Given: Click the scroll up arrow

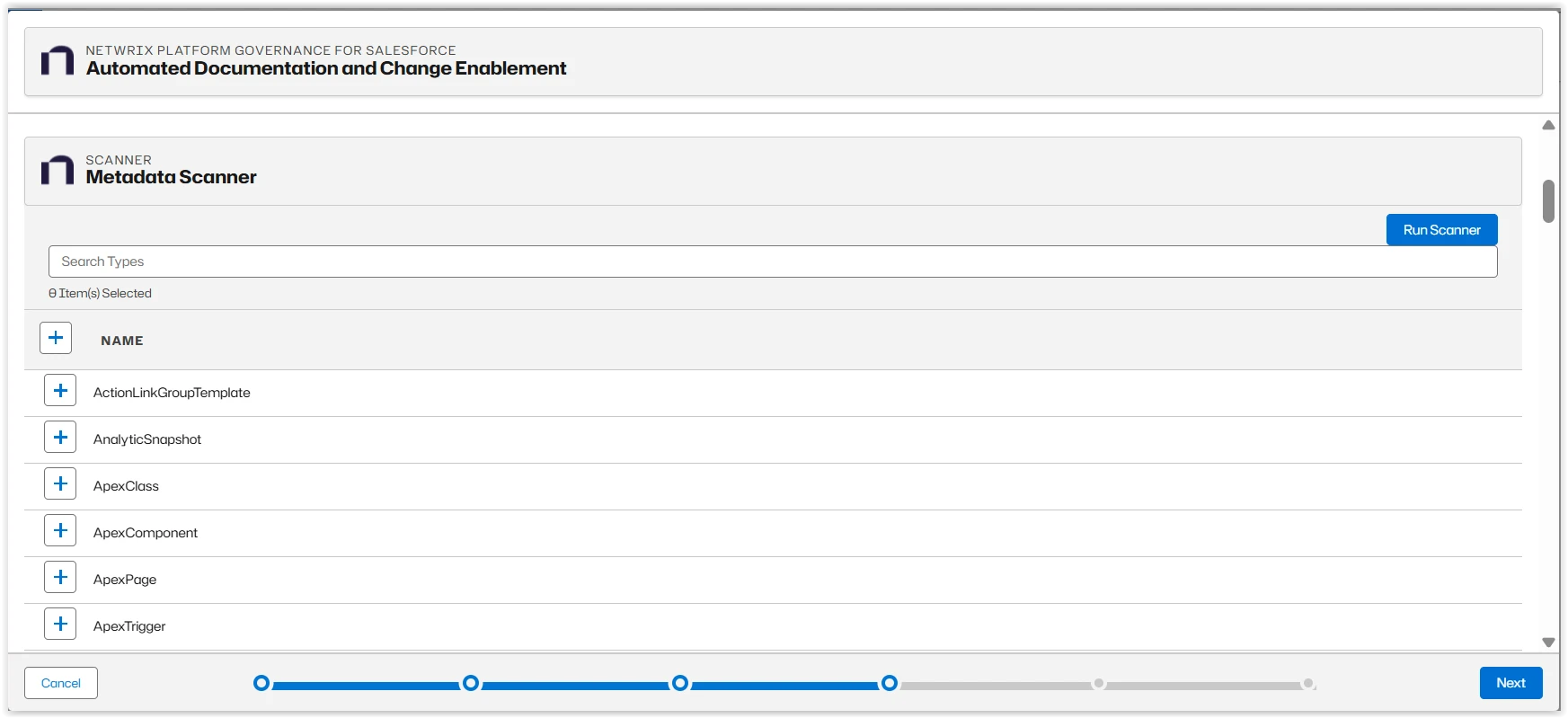Looking at the screenshot, I should pos(1548,126).
